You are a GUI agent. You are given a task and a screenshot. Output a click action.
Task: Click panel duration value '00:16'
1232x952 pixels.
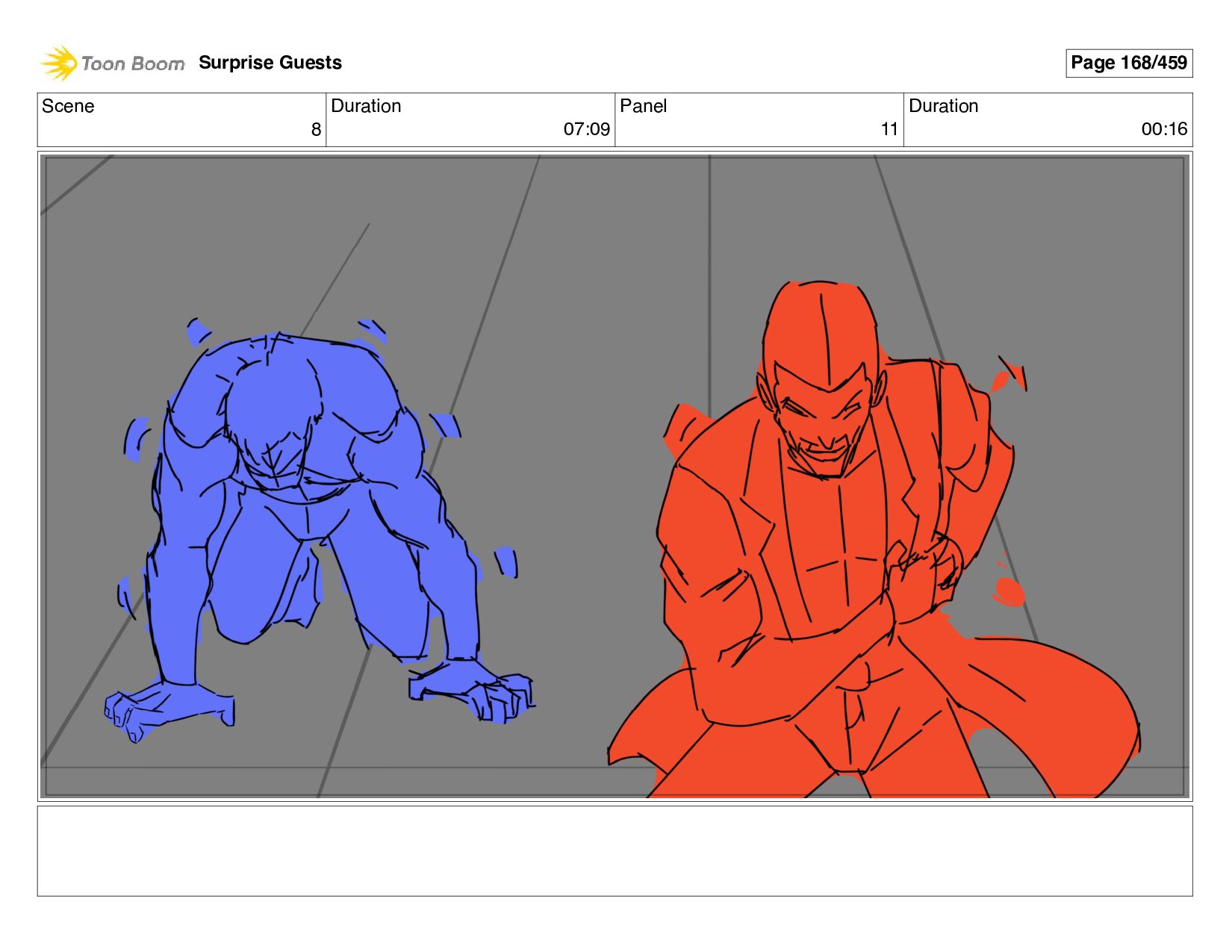coord(1164,130)
